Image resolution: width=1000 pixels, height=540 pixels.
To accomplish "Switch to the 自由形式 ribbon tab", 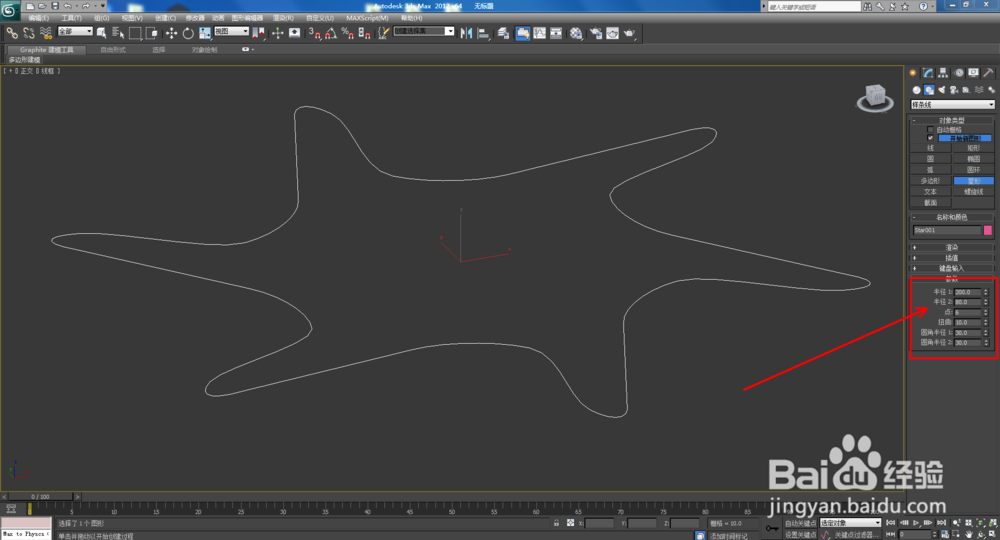I will click(113, 50).
